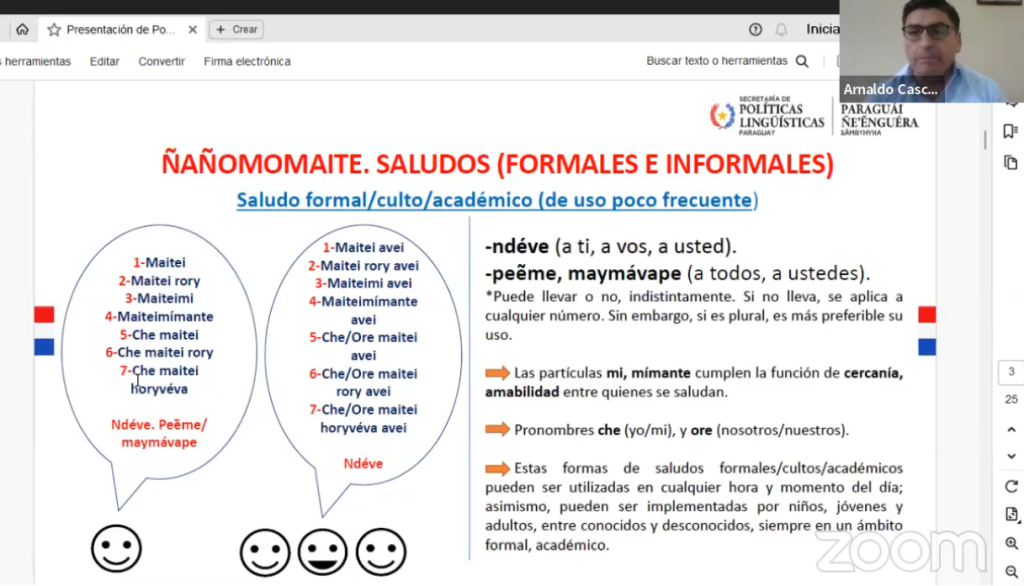Click the Iniciar sesión text

822,29
